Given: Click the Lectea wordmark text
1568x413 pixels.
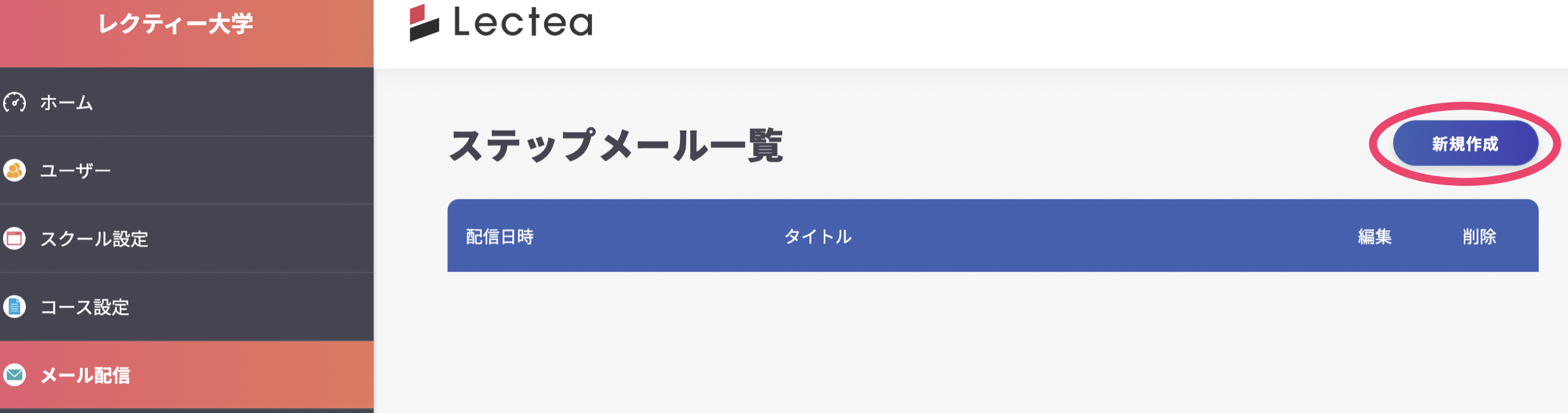Looking at the screenshot, I should (x=523, y=23).
